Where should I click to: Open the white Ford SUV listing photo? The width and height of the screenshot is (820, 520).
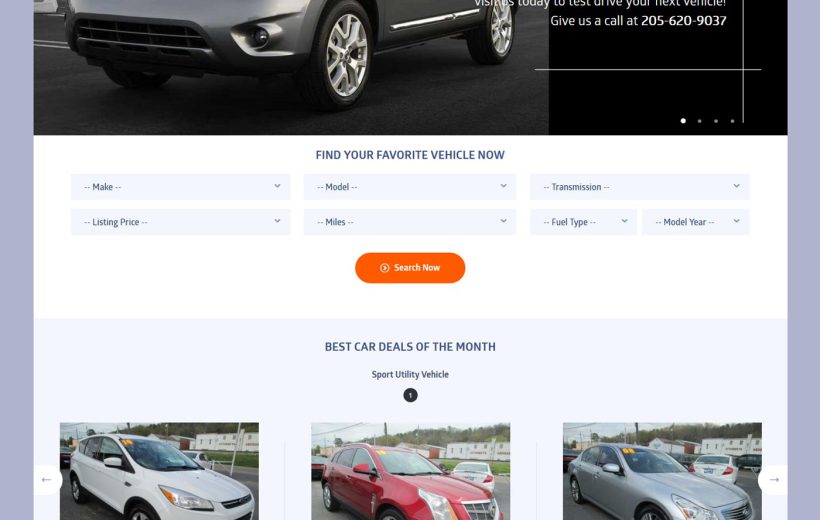click(160, 471)
